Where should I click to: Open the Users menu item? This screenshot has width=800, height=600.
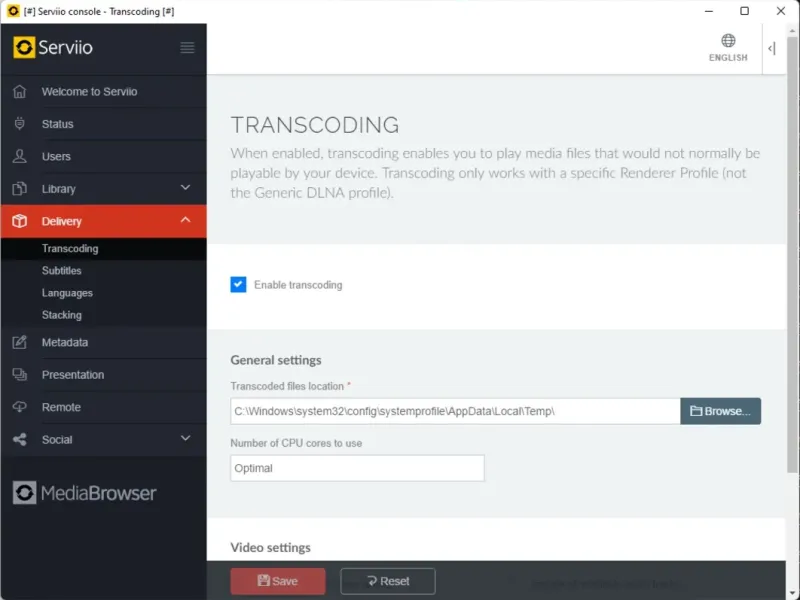click(104, 156)
